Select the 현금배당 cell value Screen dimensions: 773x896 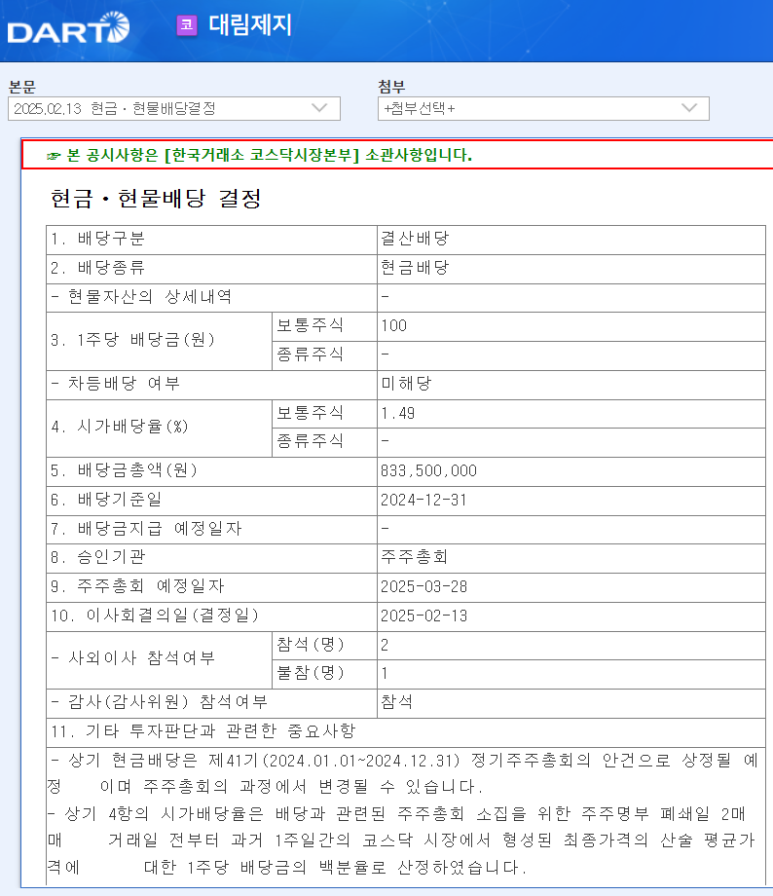(x=415, y=267)
